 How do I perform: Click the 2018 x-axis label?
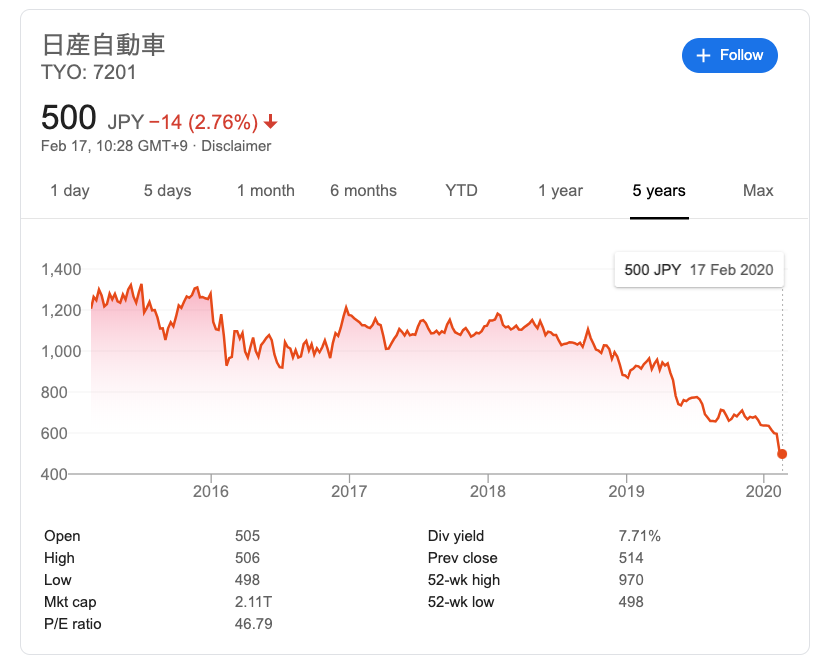click(488, 492)
